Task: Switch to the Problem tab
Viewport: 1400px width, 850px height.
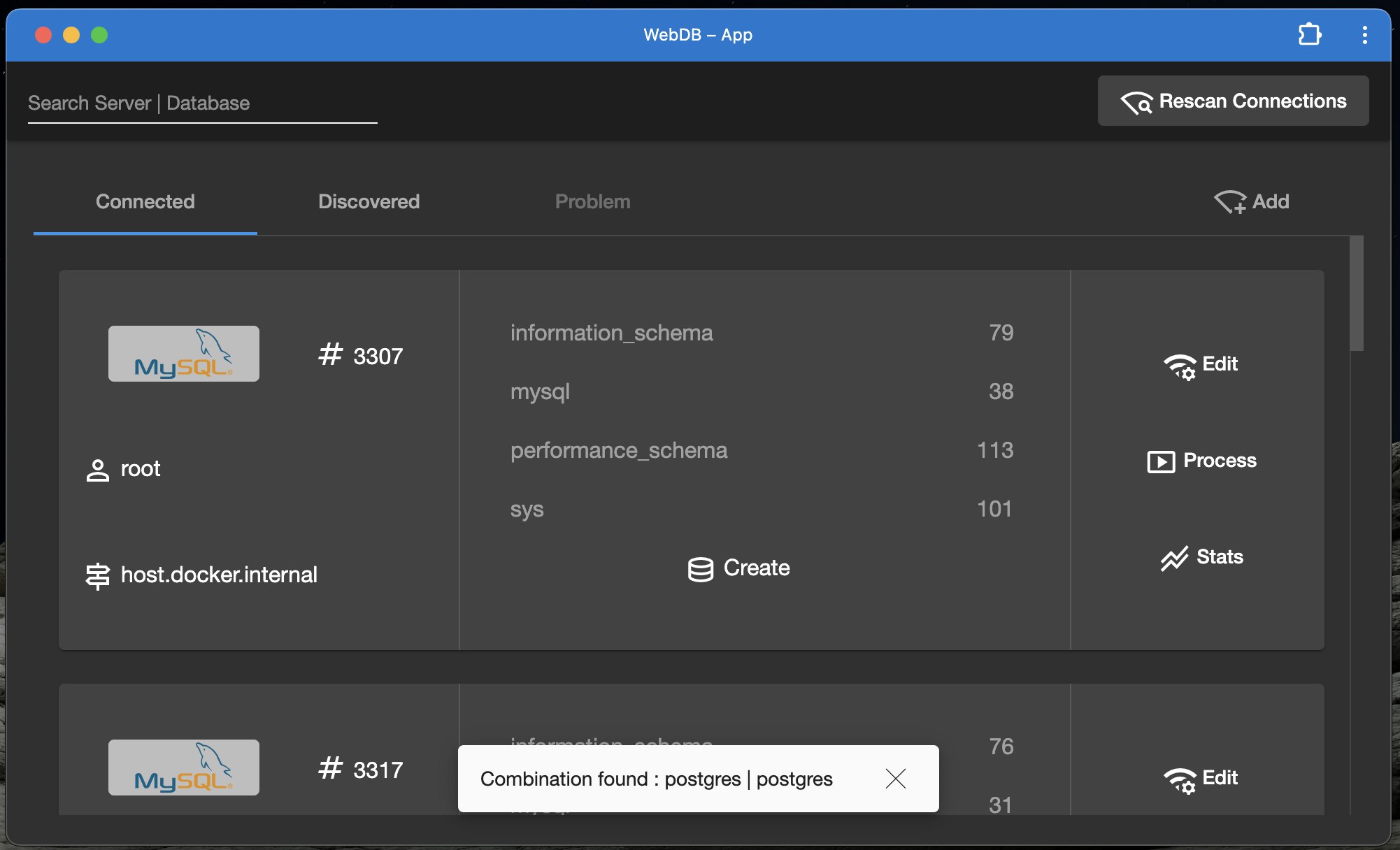Action: point(592,201)
